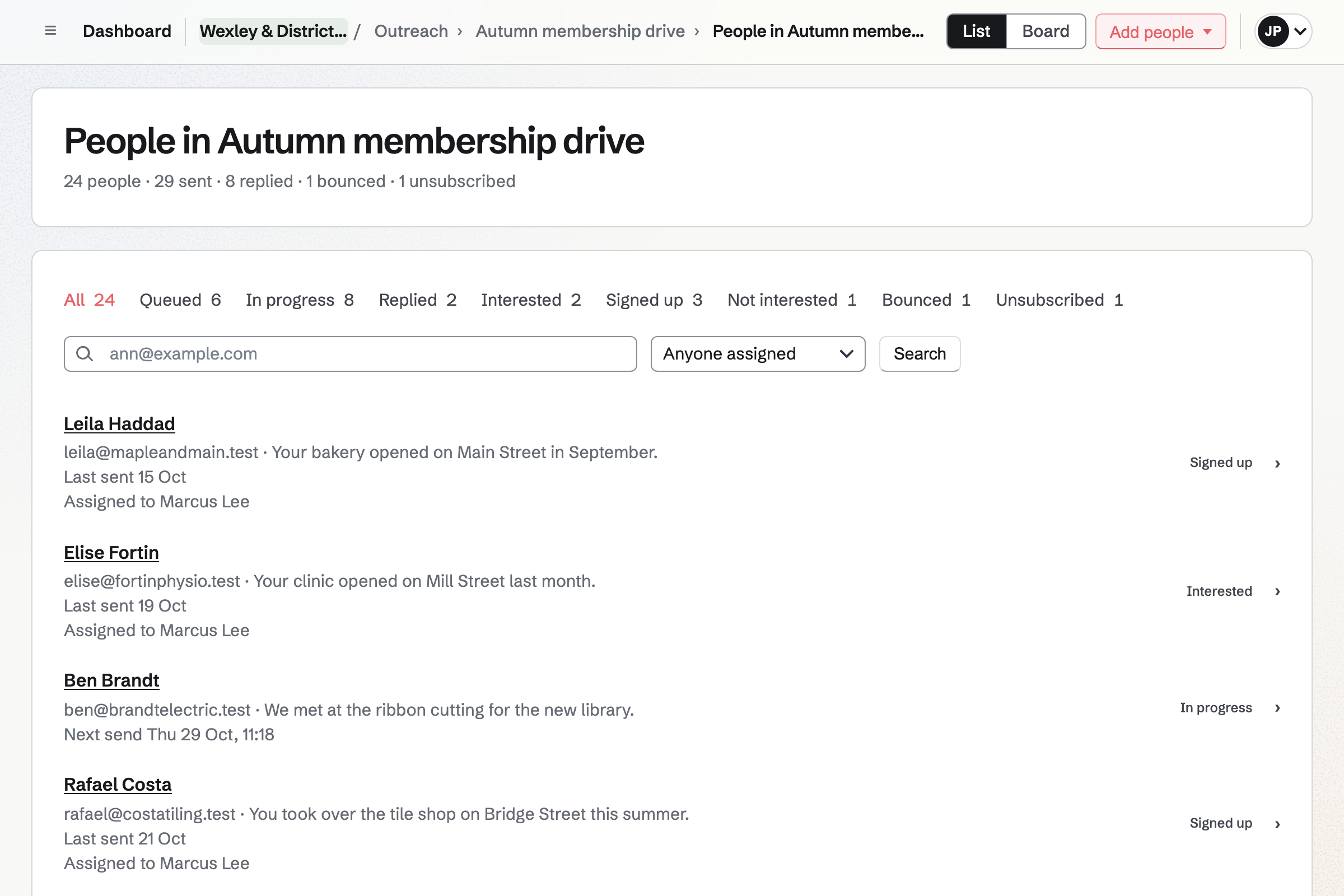
Task: Open Autumn membership drive breadcrumb
Action: point(580,31)
